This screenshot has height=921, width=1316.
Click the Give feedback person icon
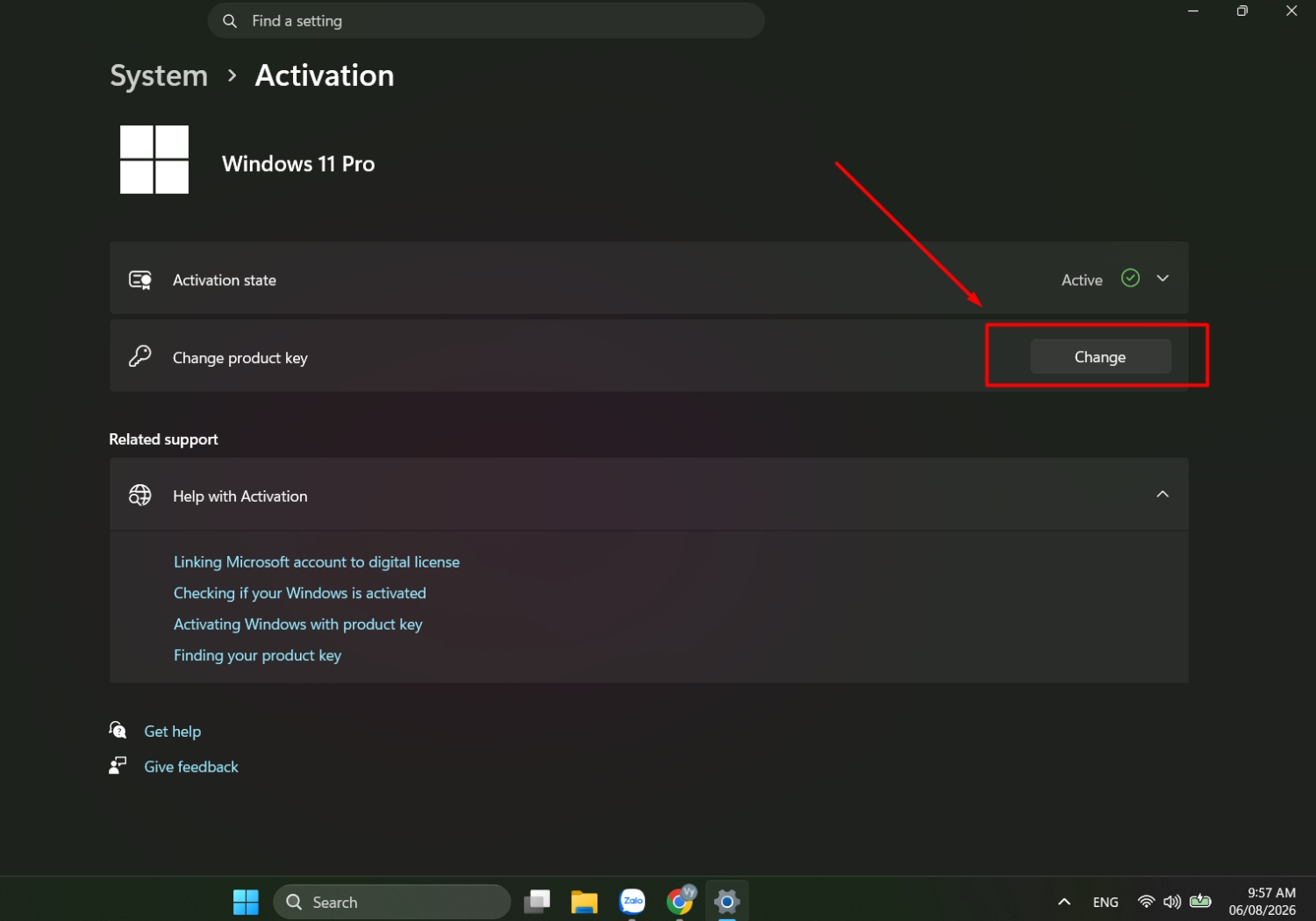[118, 766]
